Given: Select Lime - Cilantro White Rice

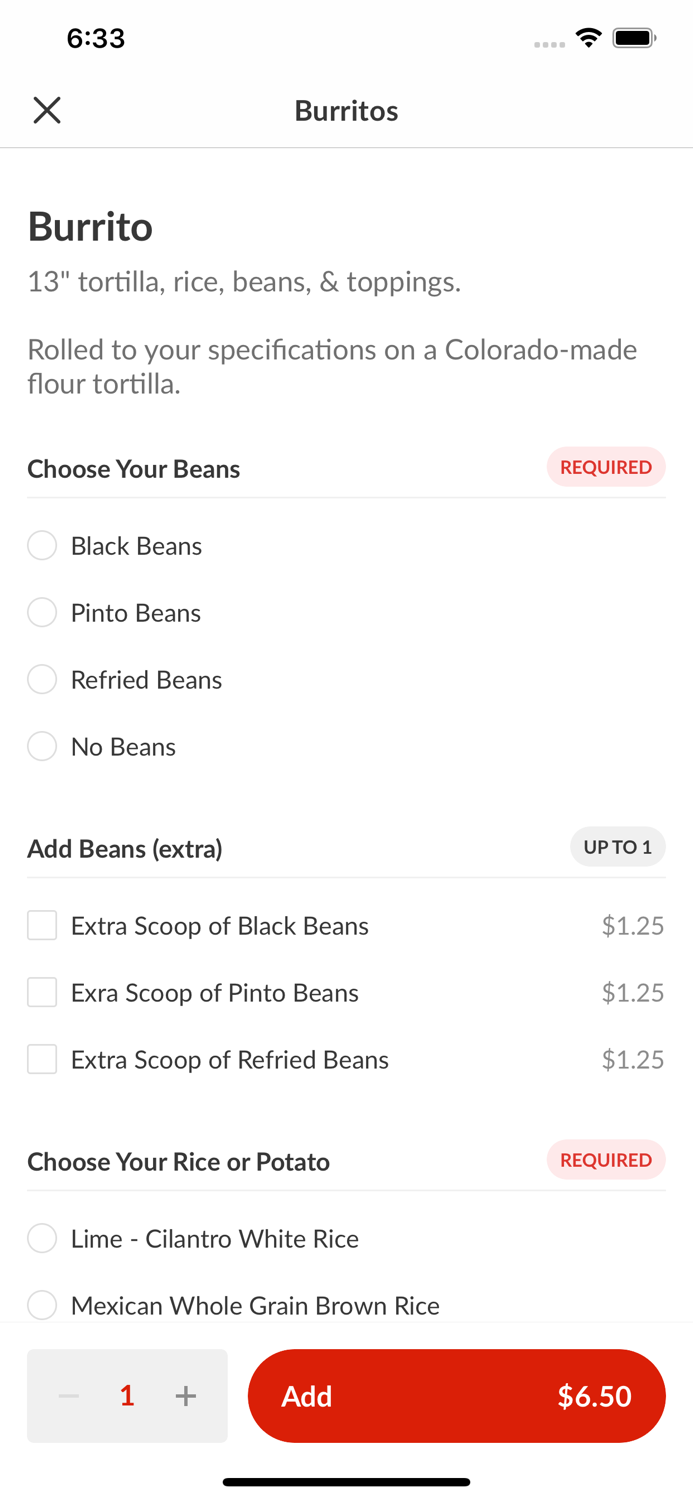Looking at the screenshot, I should coord(42,1239).
